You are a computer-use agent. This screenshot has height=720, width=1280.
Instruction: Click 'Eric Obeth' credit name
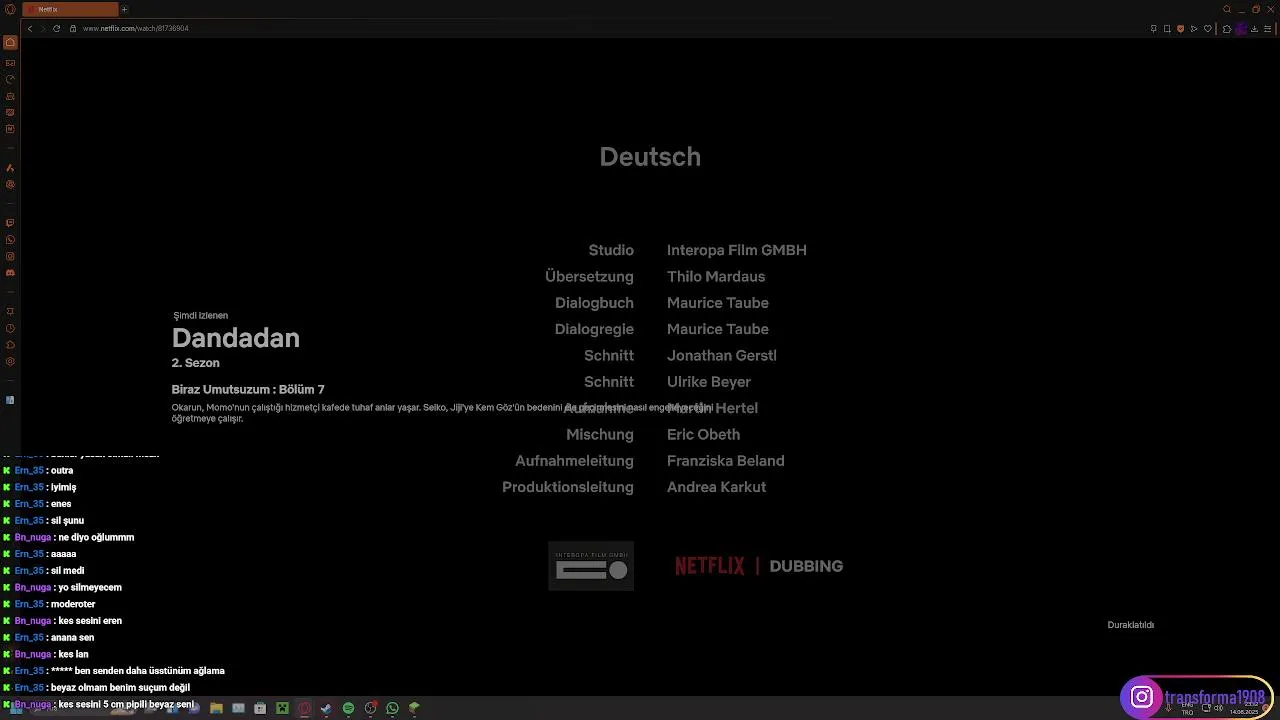point(704,435)
